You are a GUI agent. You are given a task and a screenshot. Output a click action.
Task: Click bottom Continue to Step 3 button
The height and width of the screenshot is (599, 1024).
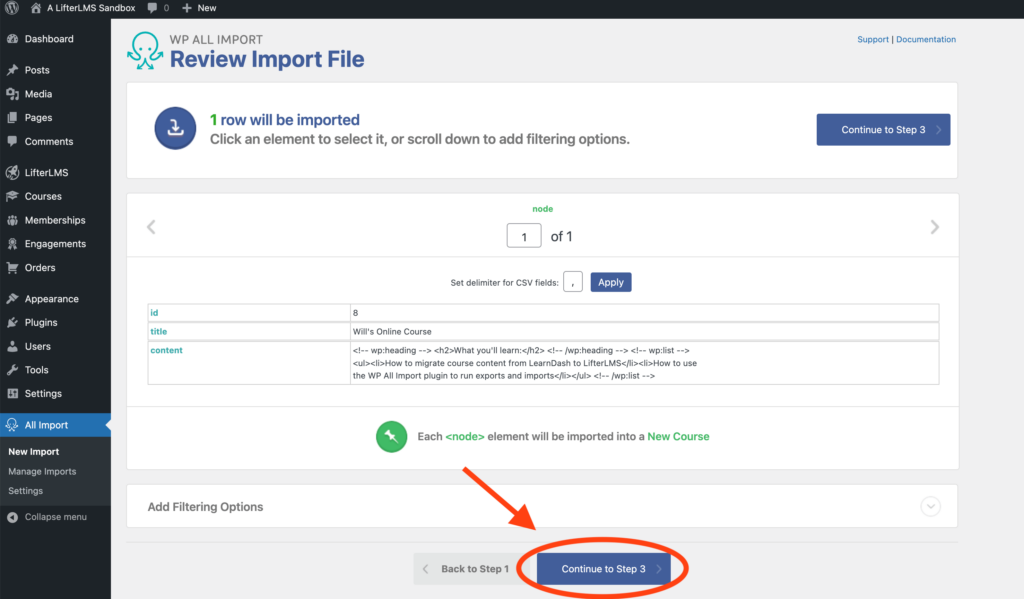point(603,568)
